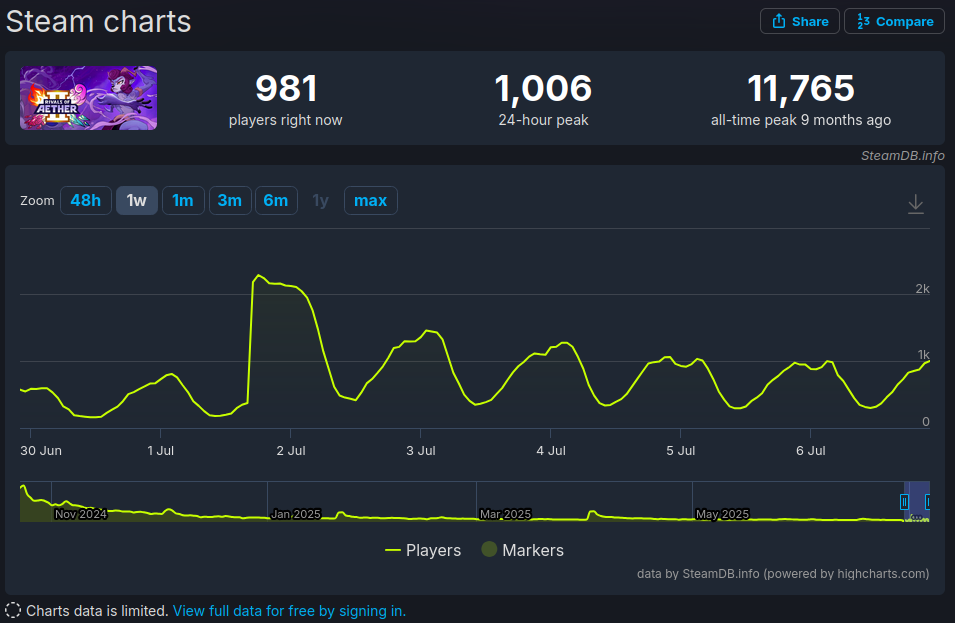Open the Compare charts button
Viewport: 955px width, 623px height.
point(894,21)
